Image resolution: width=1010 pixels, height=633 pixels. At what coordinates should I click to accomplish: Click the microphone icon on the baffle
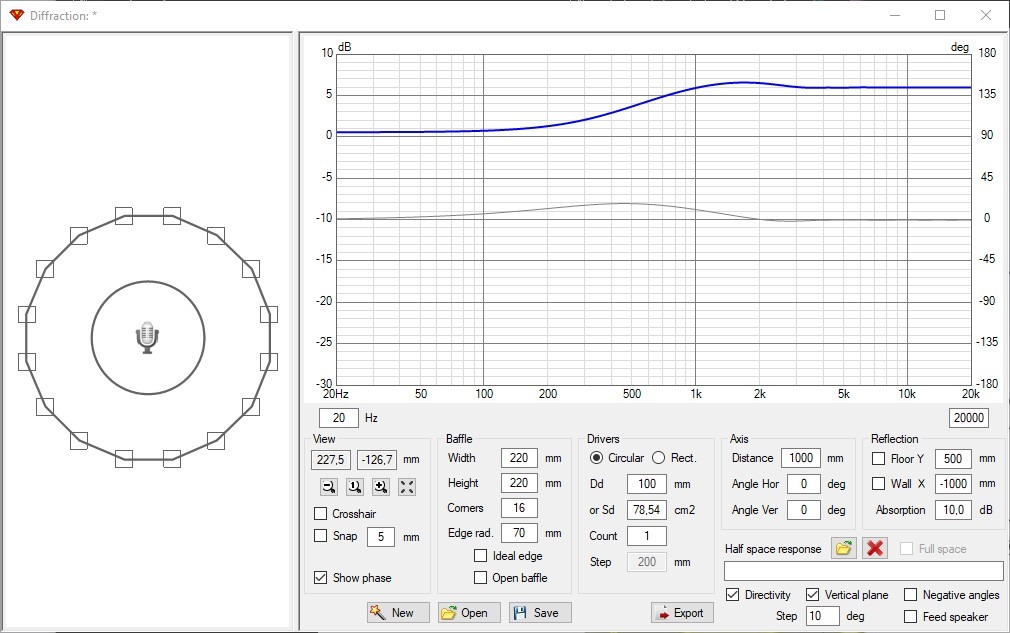click(x=148, y=337)
